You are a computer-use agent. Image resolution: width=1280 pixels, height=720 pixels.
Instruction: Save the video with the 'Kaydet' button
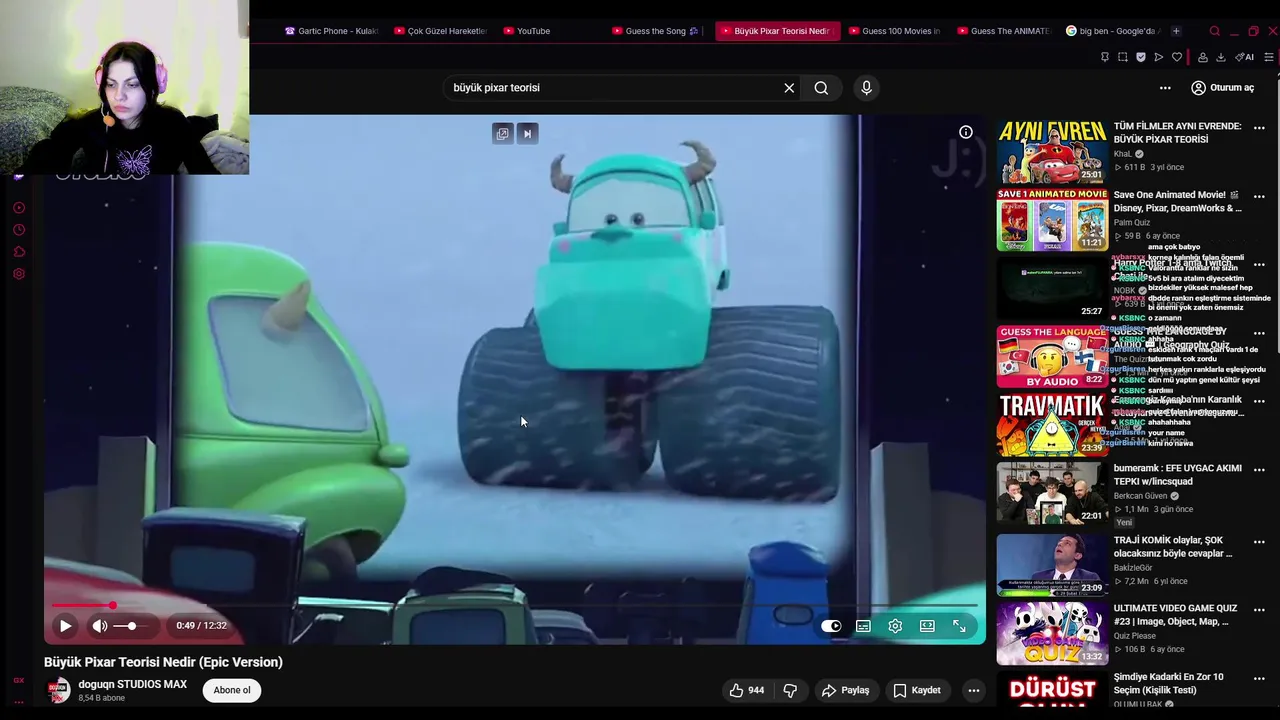pyautogui.click(x=916, y=690)
